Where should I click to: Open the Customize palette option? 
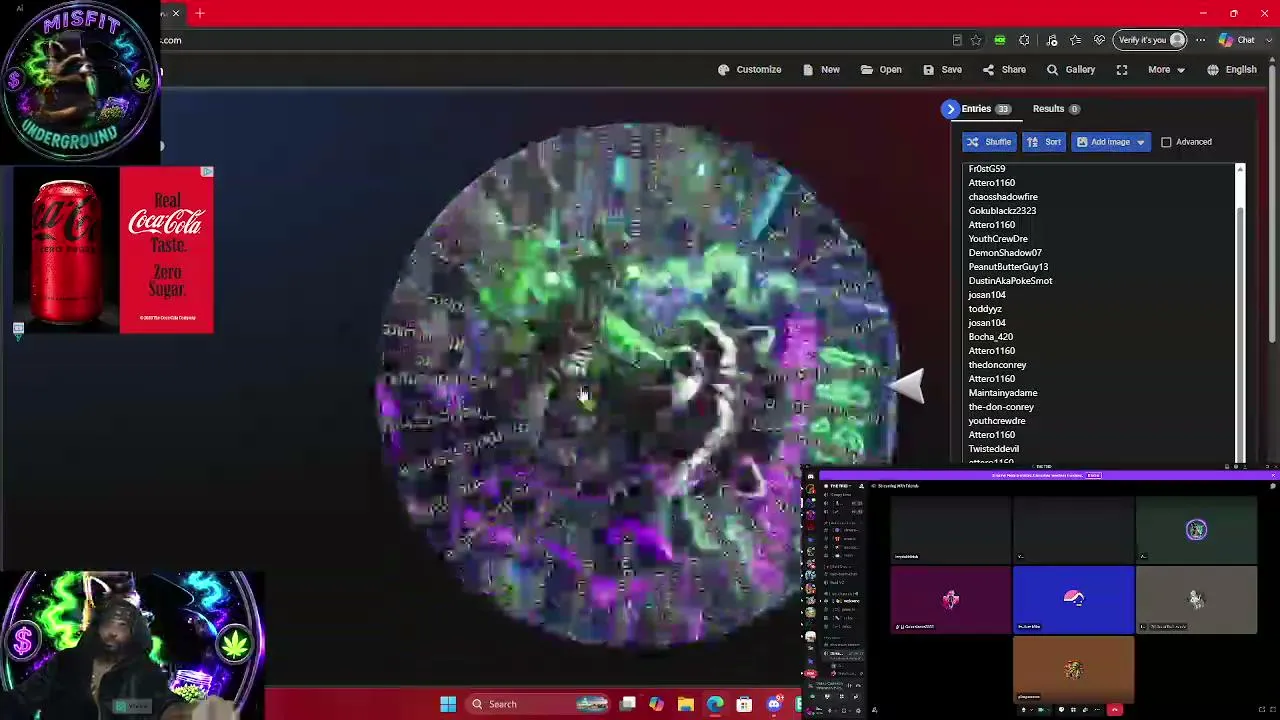tap(749, 70)
